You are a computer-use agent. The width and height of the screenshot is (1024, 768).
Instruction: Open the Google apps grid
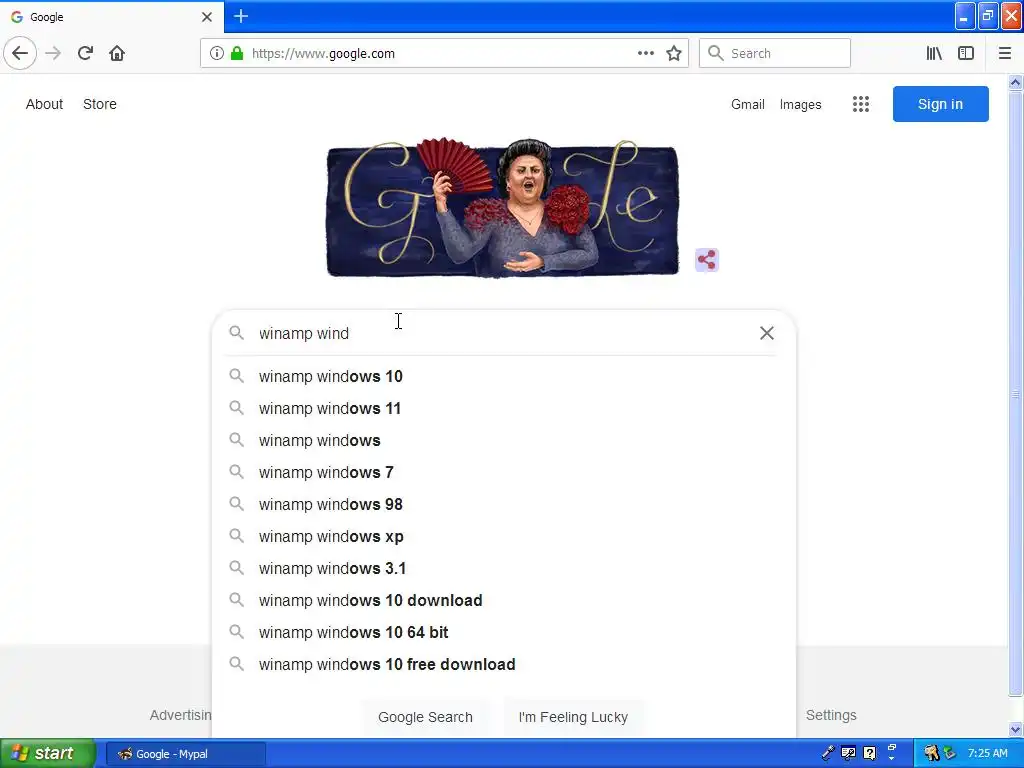(x=861, y=104)
